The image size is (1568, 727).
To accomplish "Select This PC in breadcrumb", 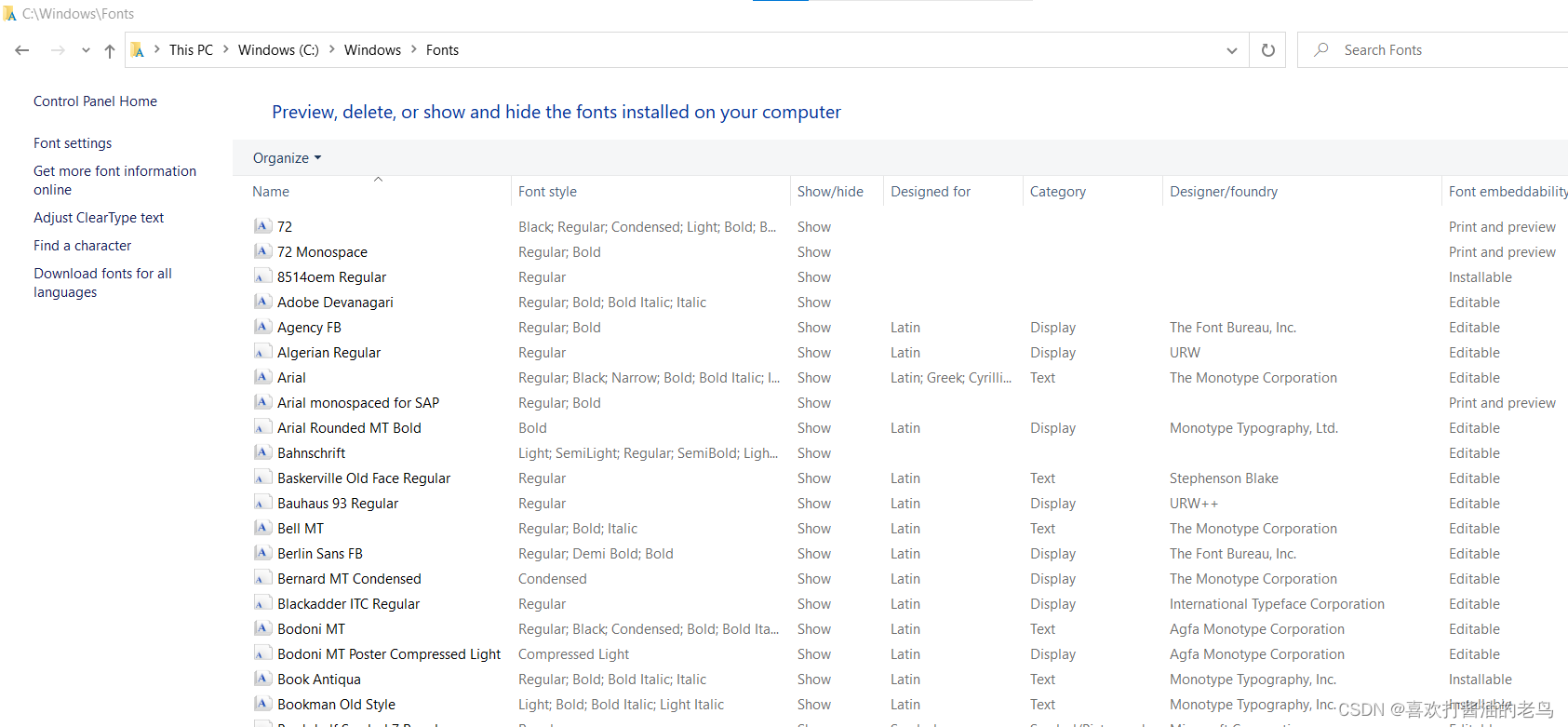I will point(191,50).
